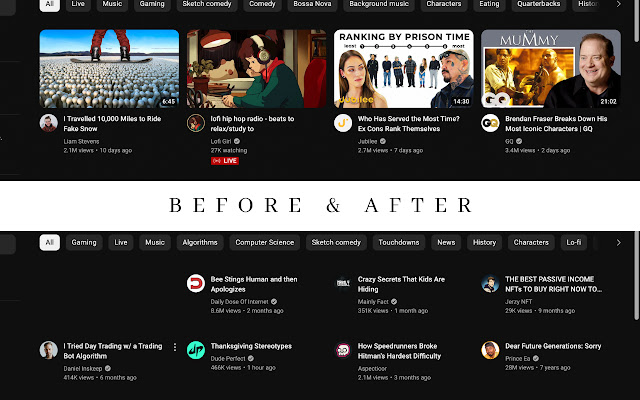The width and height of the screenshot is (640, 400).
Task: Select the bottom All chip
Action: (50, 242)
